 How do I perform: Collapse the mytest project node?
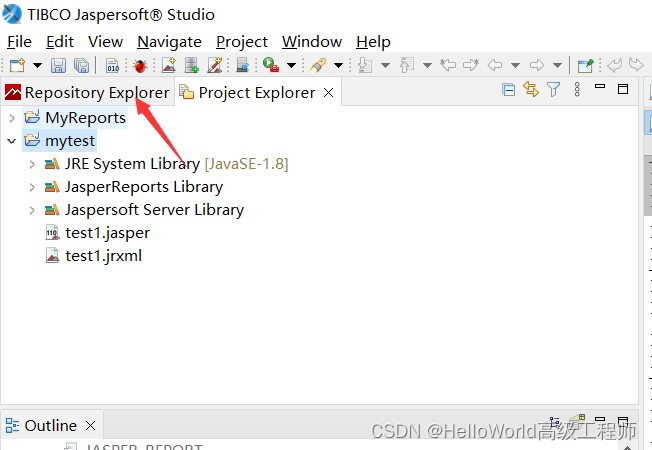(12, 141)
